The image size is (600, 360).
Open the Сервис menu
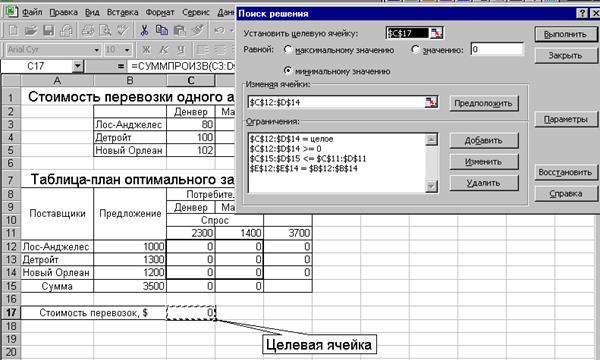196,12
